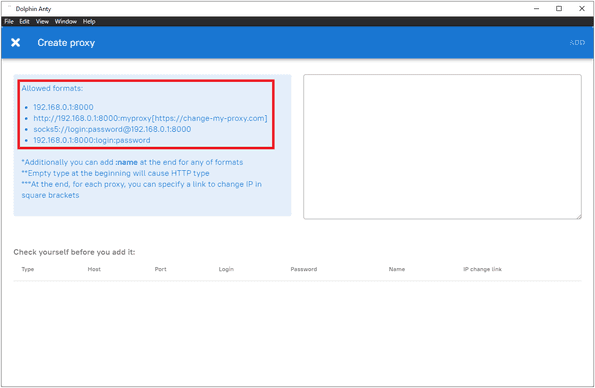Close the Dolphin Anty window

pos(582,8)
